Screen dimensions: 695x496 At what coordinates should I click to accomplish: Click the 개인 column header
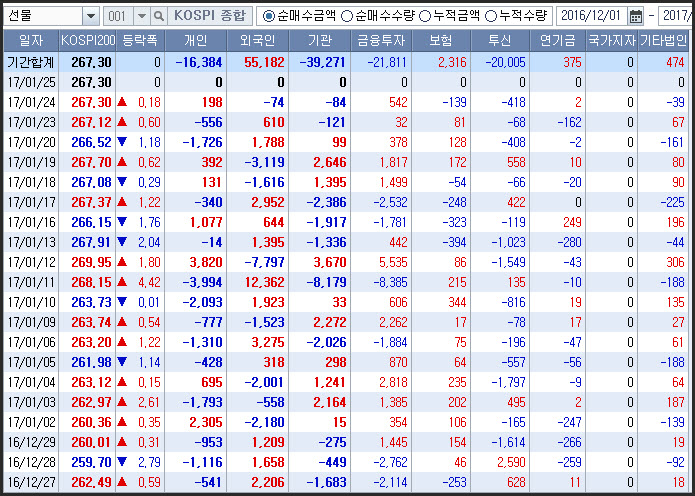coord(195,41)
